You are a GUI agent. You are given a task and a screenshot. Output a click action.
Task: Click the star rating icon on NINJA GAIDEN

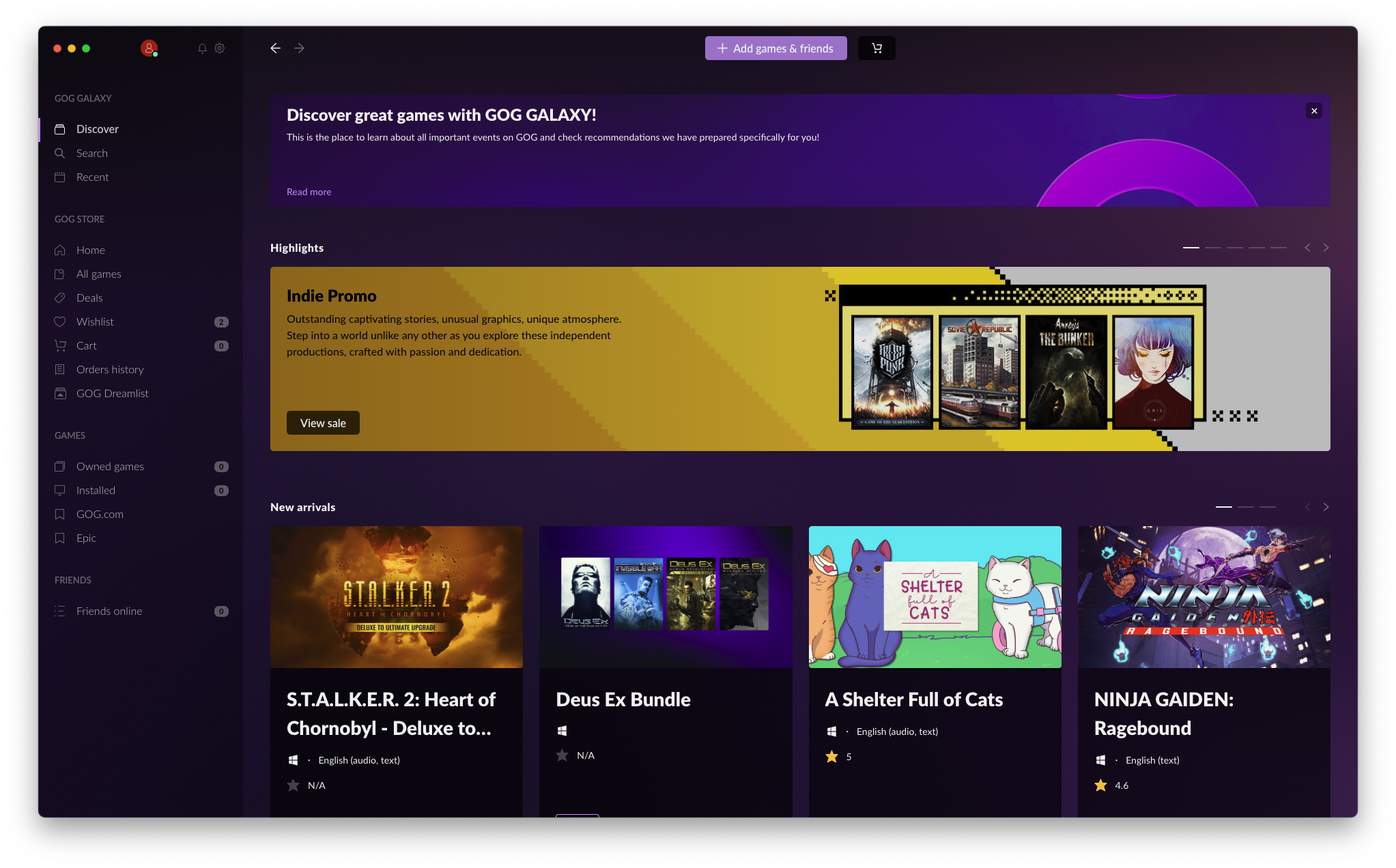click(x=1100, y=785)
